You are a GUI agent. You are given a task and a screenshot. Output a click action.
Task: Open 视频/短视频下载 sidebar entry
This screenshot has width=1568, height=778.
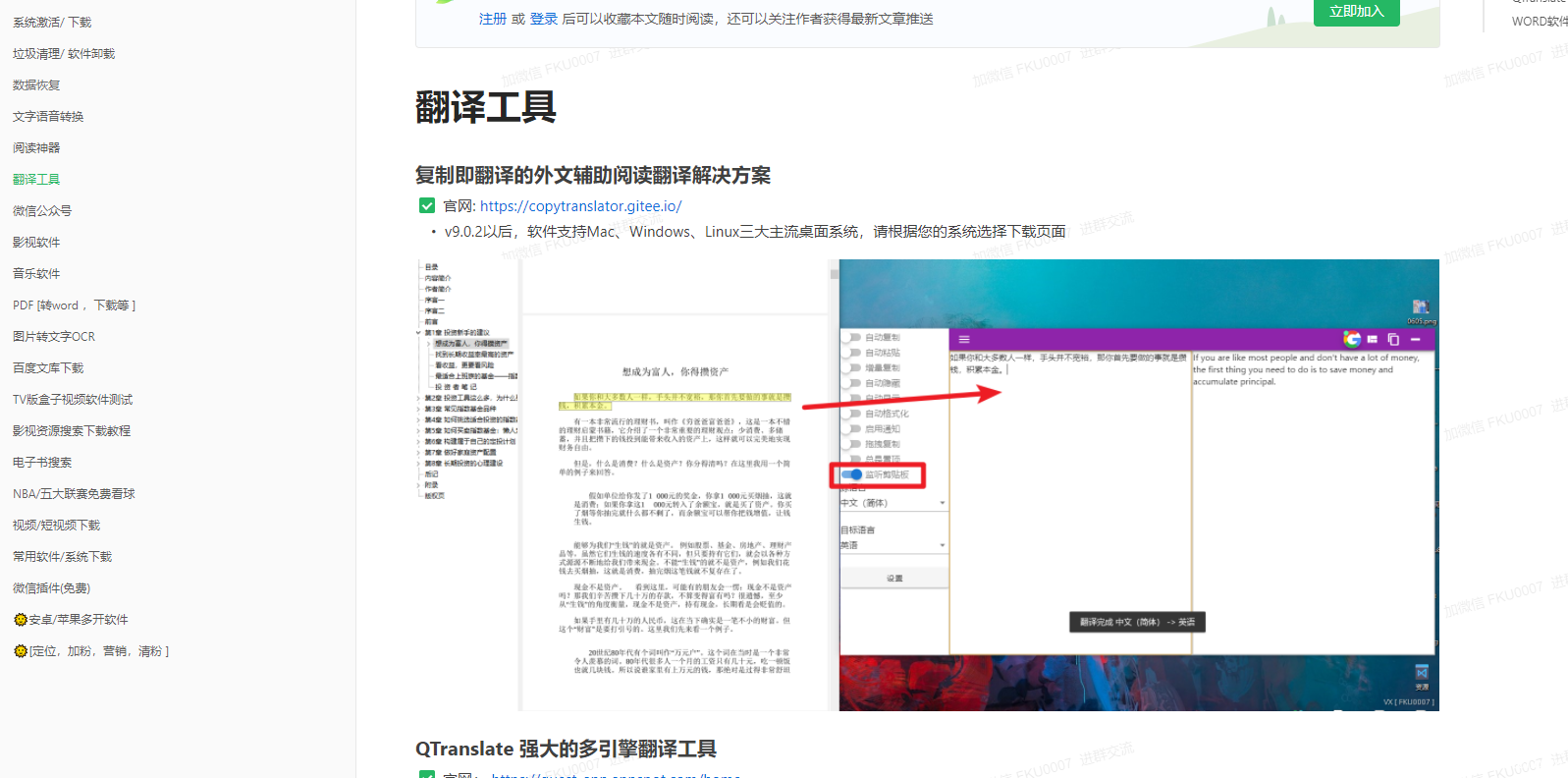[x=57, y=525]
